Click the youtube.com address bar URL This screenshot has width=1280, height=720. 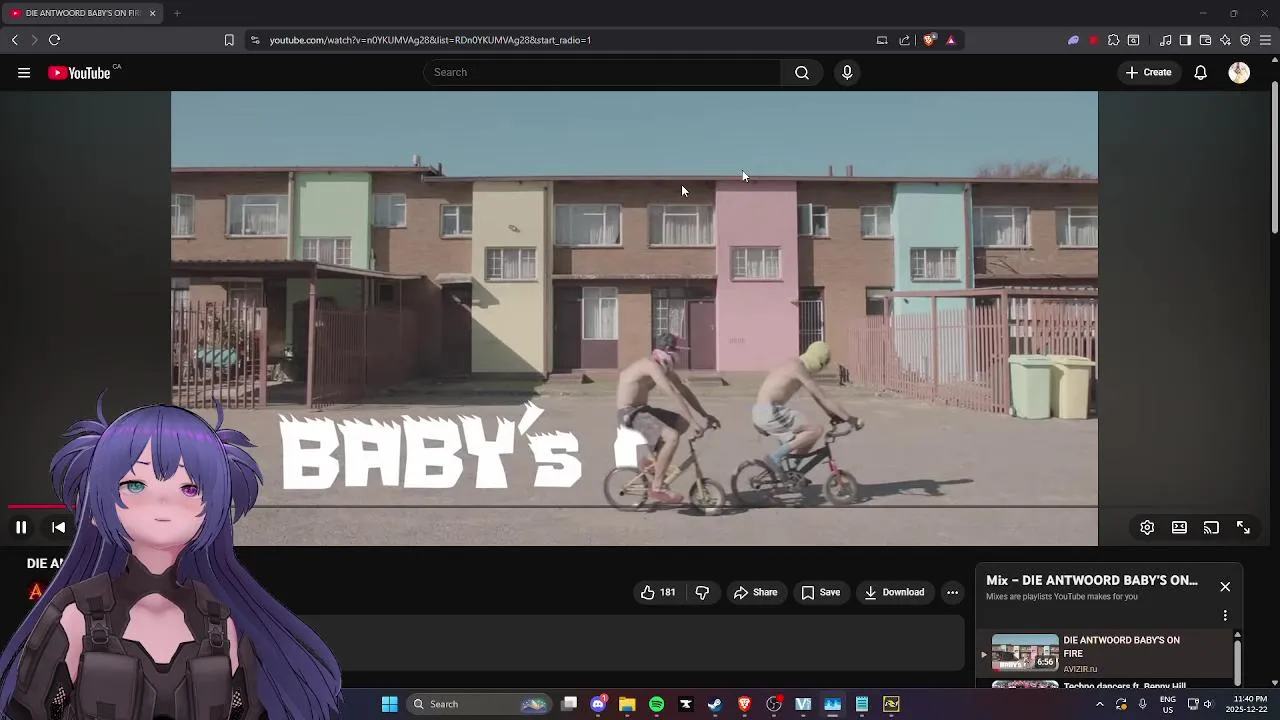tap(430, 40)
